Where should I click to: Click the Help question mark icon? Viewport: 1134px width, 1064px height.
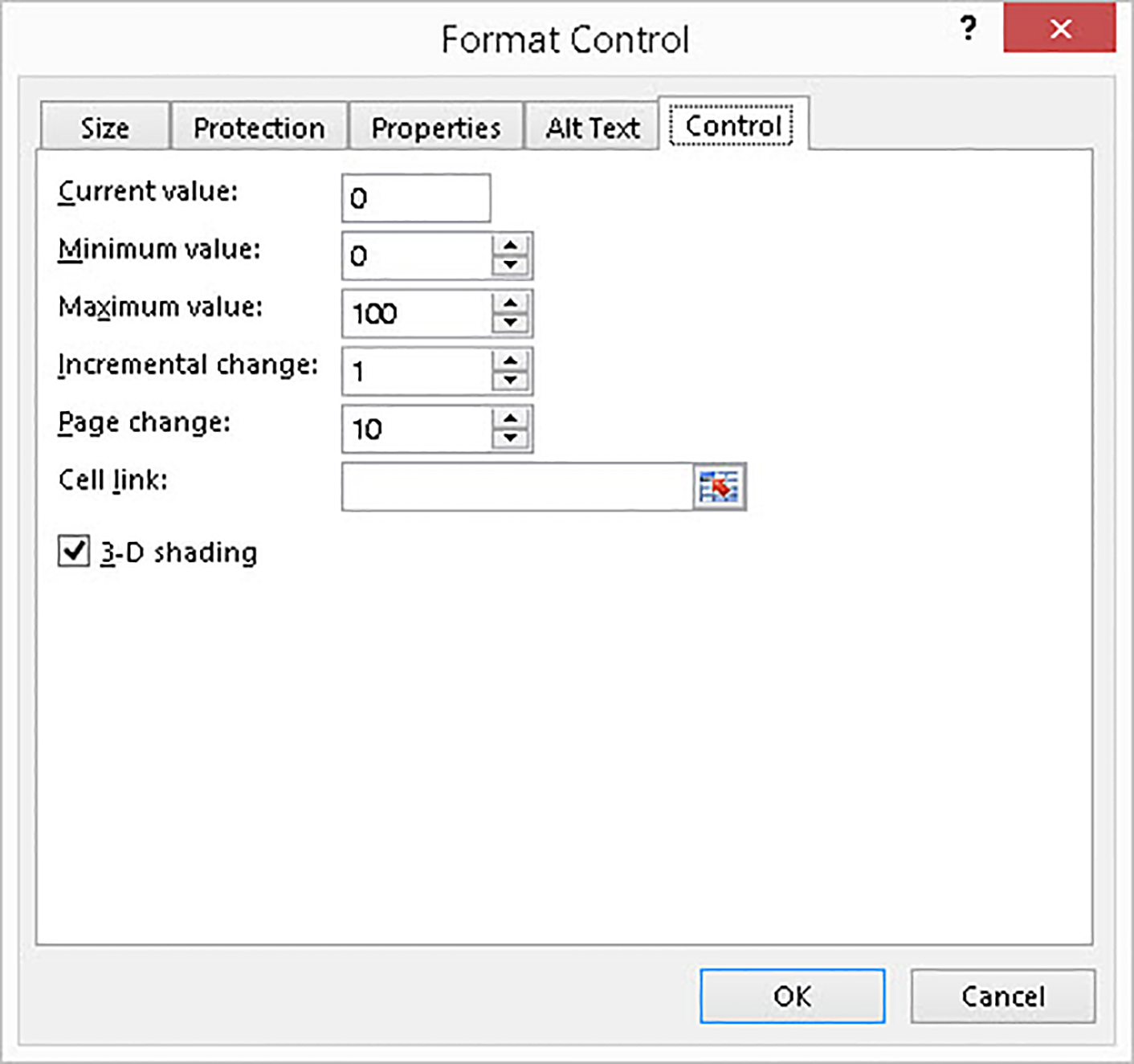point(969,30)
